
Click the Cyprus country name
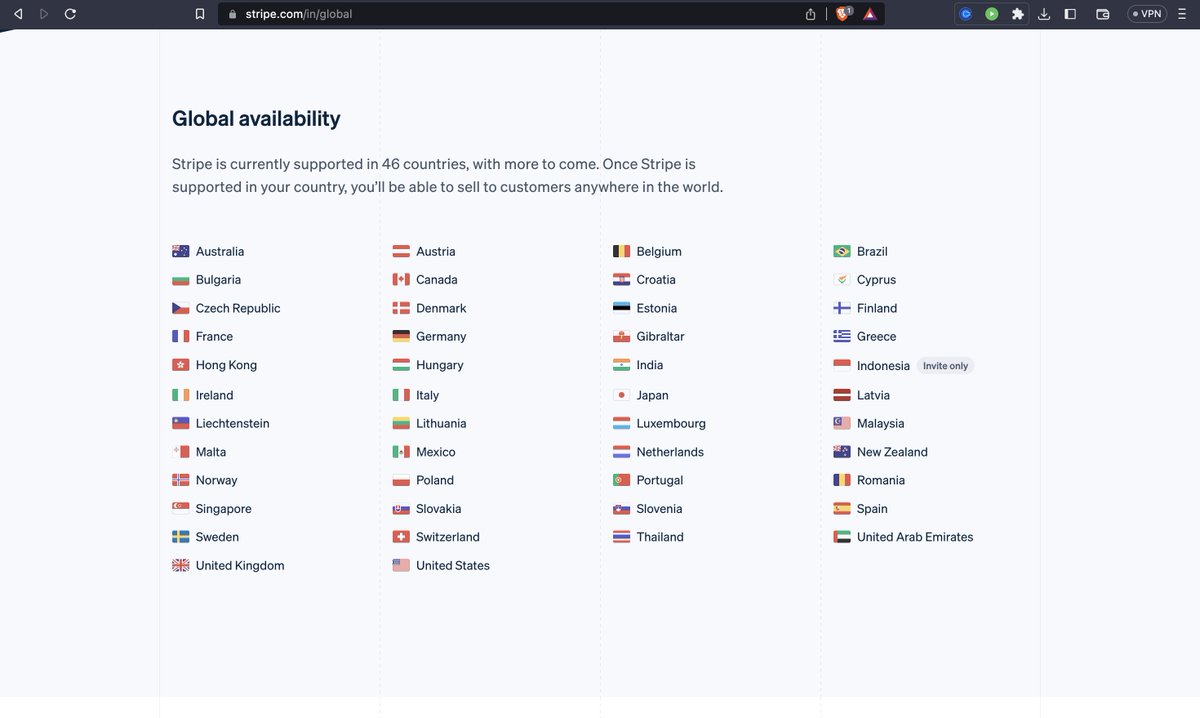[x=876, y=280]
